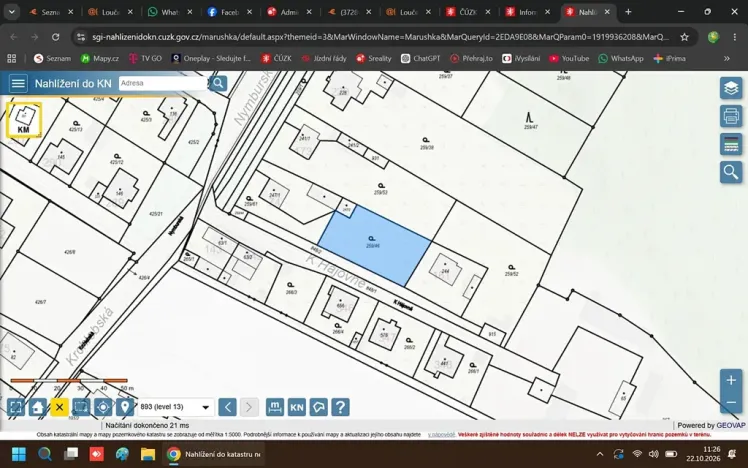Click the address search magnifier button
Image resolution: width=748 pixels, height=468 pixels.
click(x=218, y=83)
